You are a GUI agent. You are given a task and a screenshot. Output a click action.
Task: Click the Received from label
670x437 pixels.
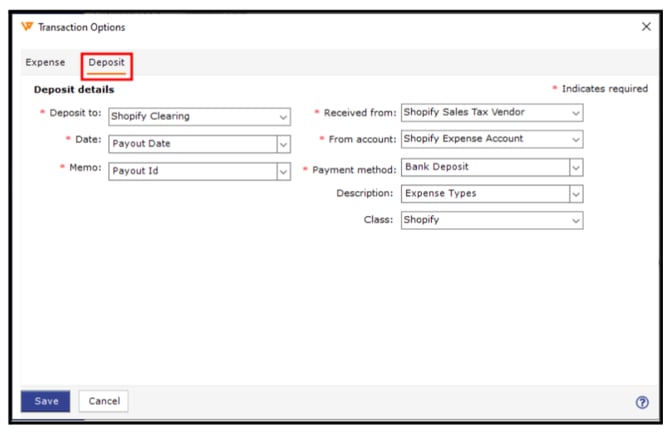360,113
